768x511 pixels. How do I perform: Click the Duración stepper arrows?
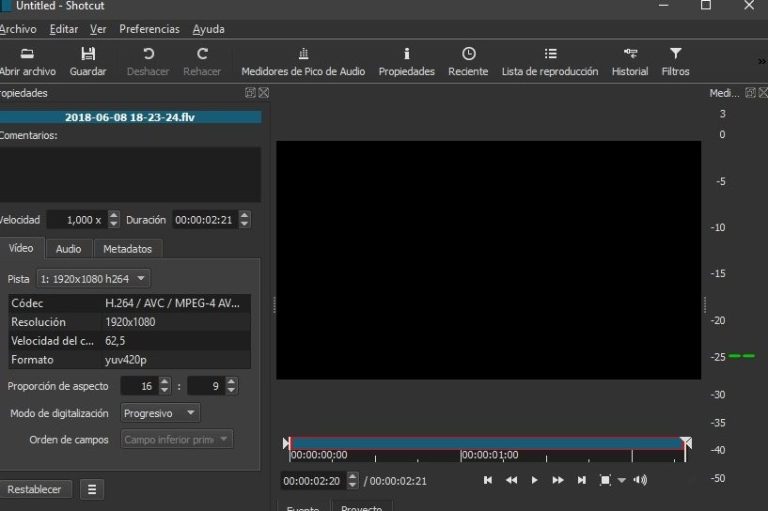tap(244, 219)
